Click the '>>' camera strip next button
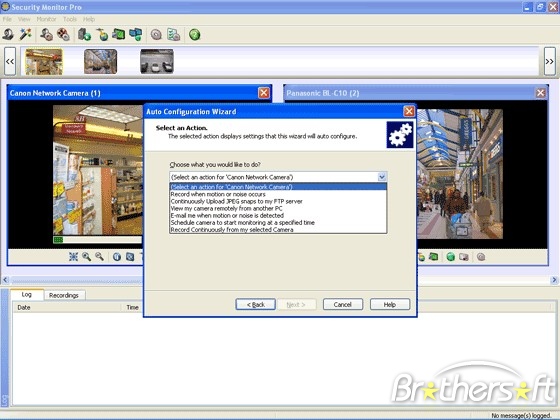This screenshot has height=420, width=560. click(550, 61)
